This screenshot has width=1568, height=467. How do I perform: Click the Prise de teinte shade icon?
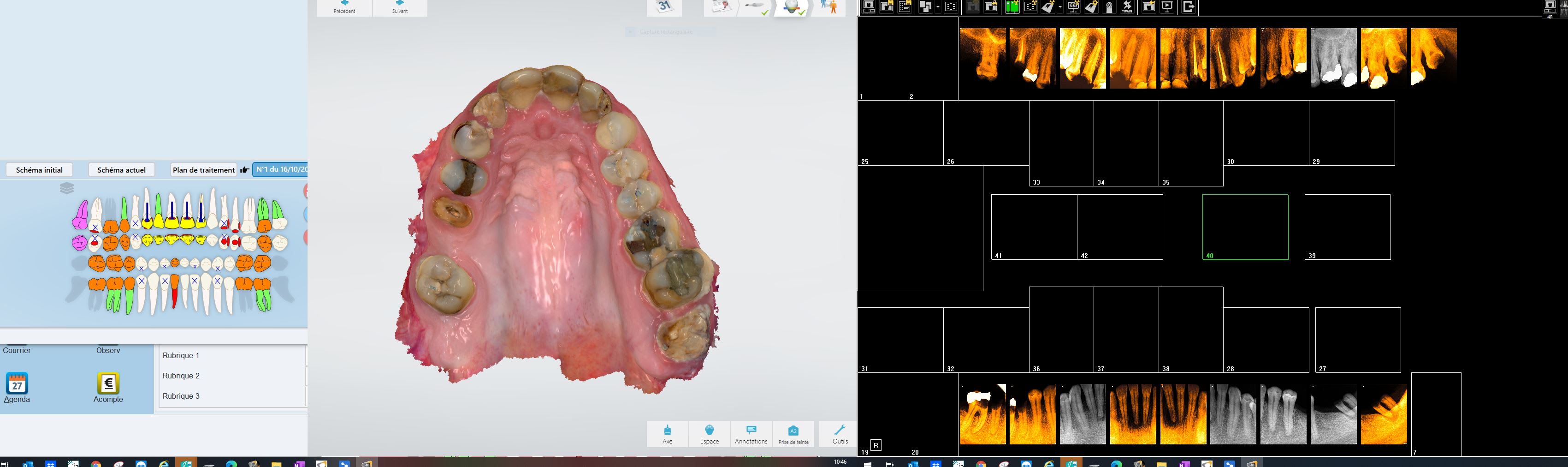[x=793, y=434]
